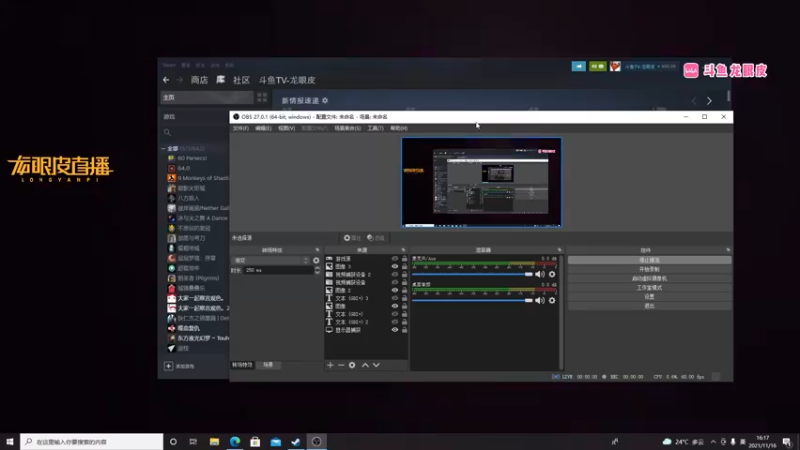Undock the 来源 panel via header icon

point(403,250)
